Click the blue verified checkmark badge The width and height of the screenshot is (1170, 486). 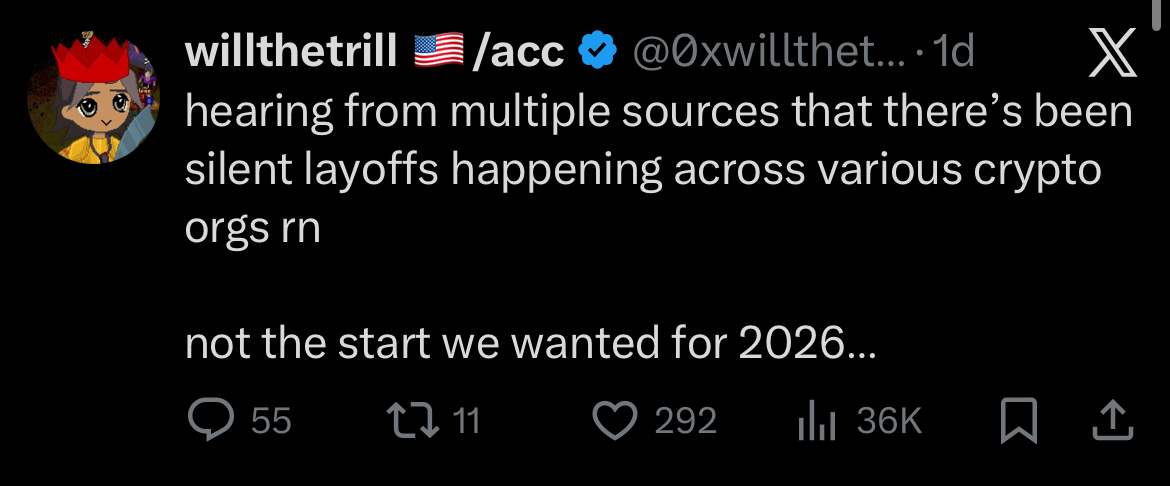598,52
